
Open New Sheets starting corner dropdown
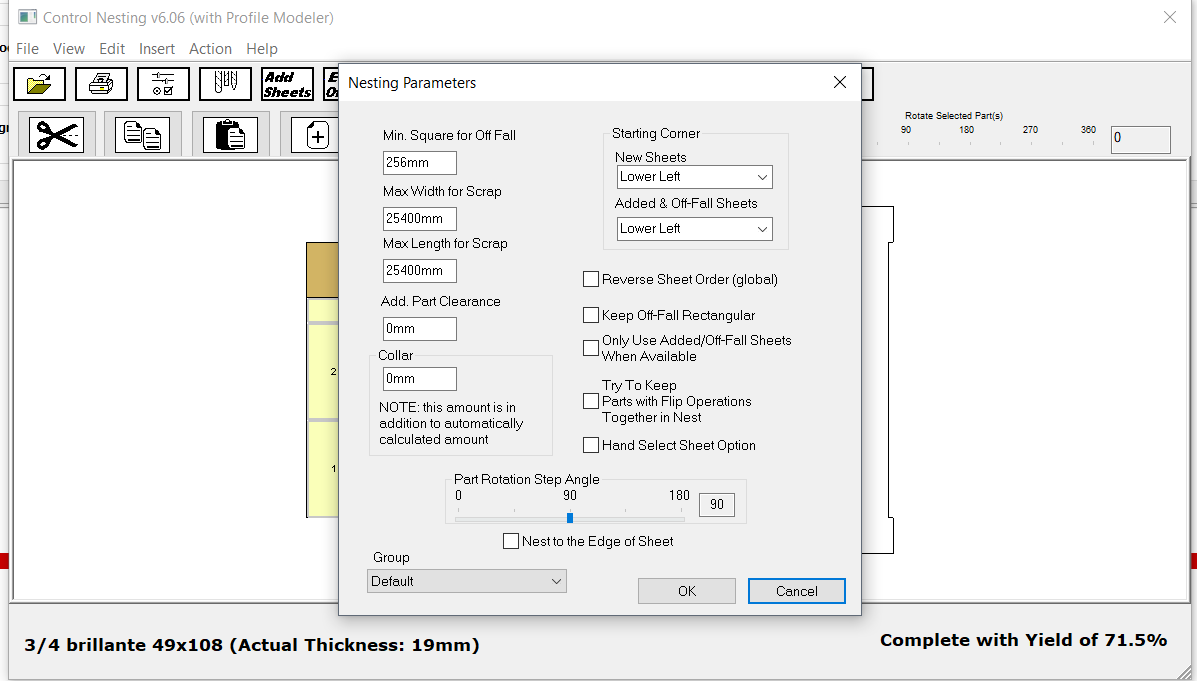click(695, 177)
